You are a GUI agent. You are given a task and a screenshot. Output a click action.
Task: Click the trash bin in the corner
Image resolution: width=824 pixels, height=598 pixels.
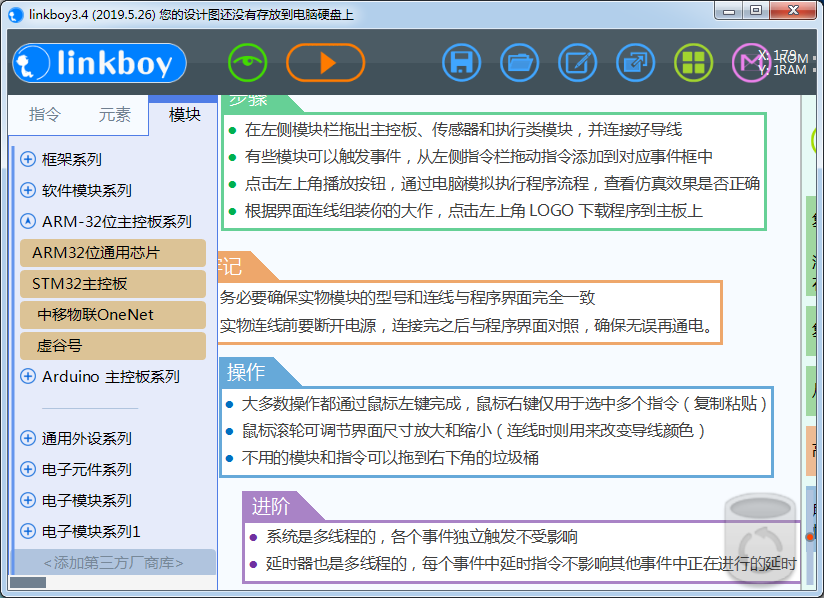(760, 536)
